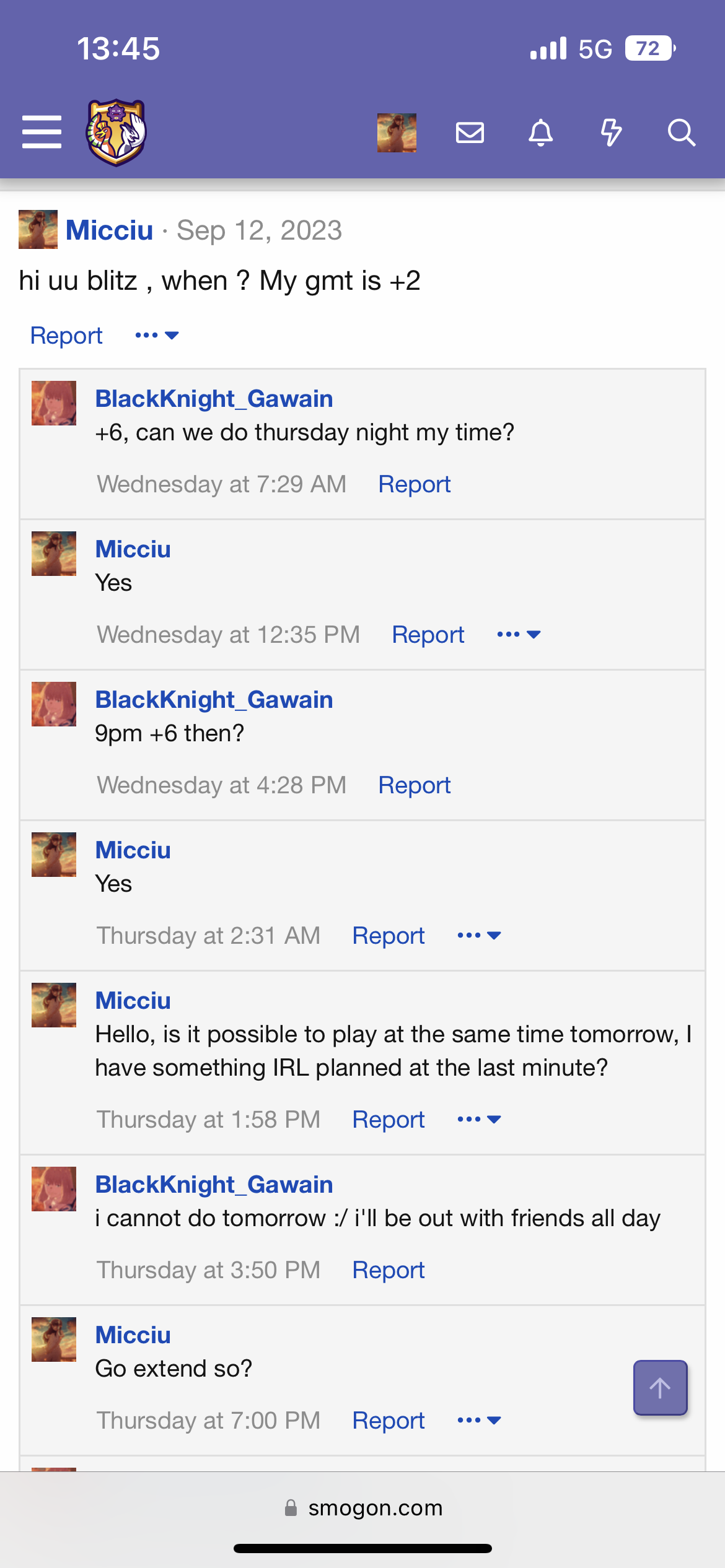Expand options for Thursday 2:31 AM comment
Image resolution: width=725 pixels, height=1568 pixels.
[479, 936]
